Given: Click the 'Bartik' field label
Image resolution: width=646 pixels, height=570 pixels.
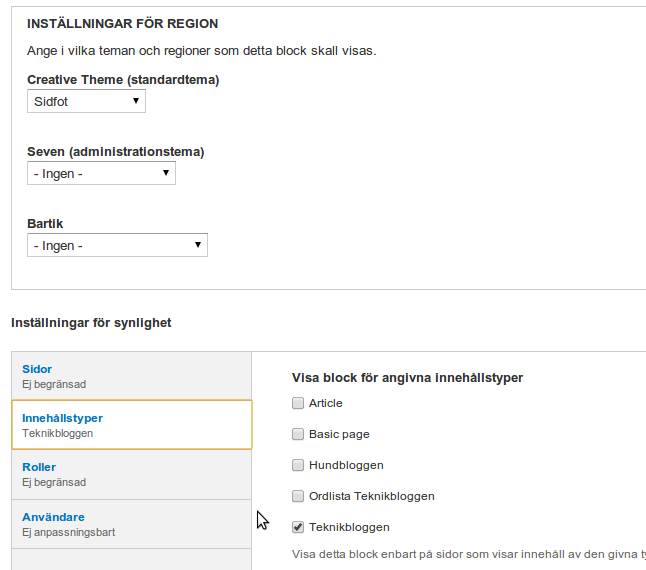Looking at the screenshot, I should (45, 224).
